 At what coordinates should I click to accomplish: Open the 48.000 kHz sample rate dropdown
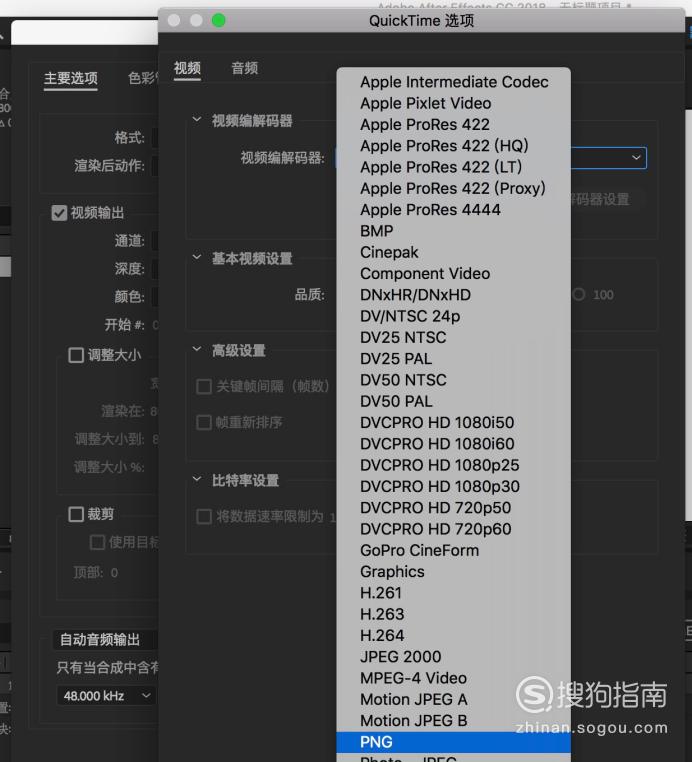coord(106,696)
